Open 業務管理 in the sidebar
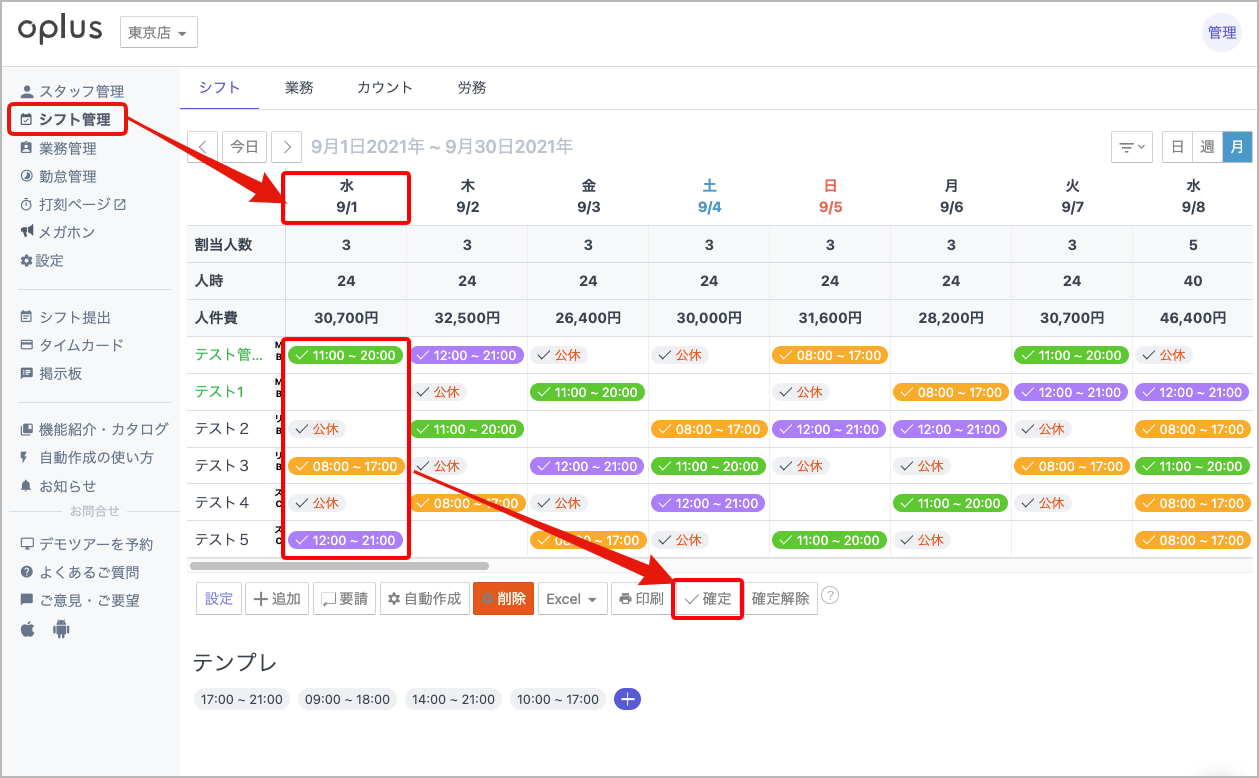Image resolution: width=1259 pixels, height=778 pixels. 59,148
